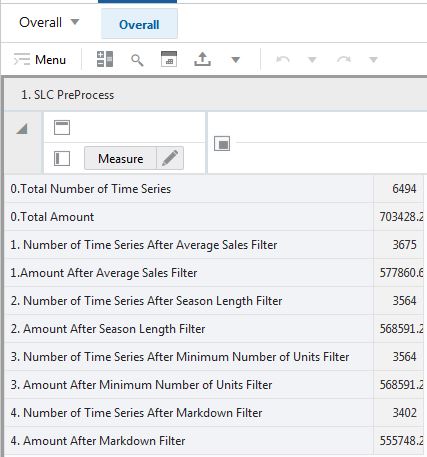Click the export upload arrow icon
The image size is (427, 457).
(202, 59)
